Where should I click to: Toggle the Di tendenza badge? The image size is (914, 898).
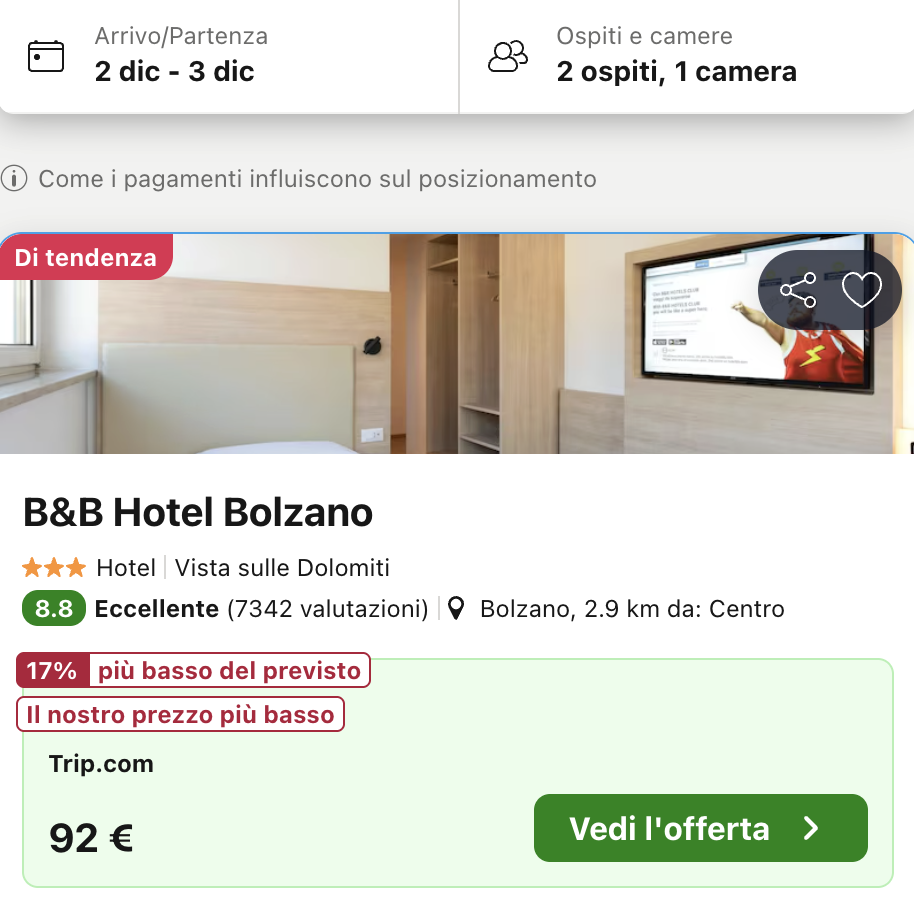coord(86,257)
